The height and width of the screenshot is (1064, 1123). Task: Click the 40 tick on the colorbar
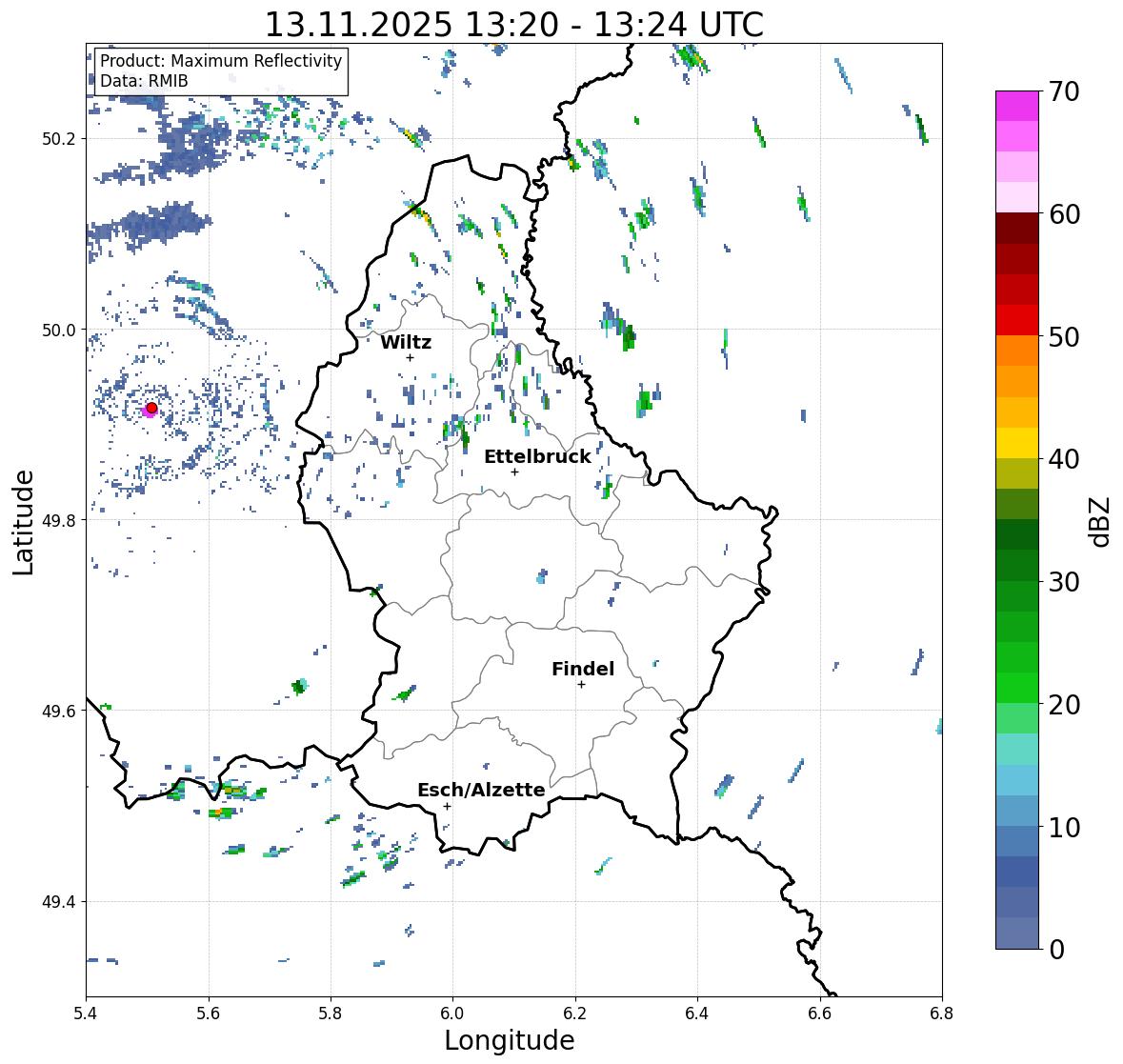pos(1064,459)
